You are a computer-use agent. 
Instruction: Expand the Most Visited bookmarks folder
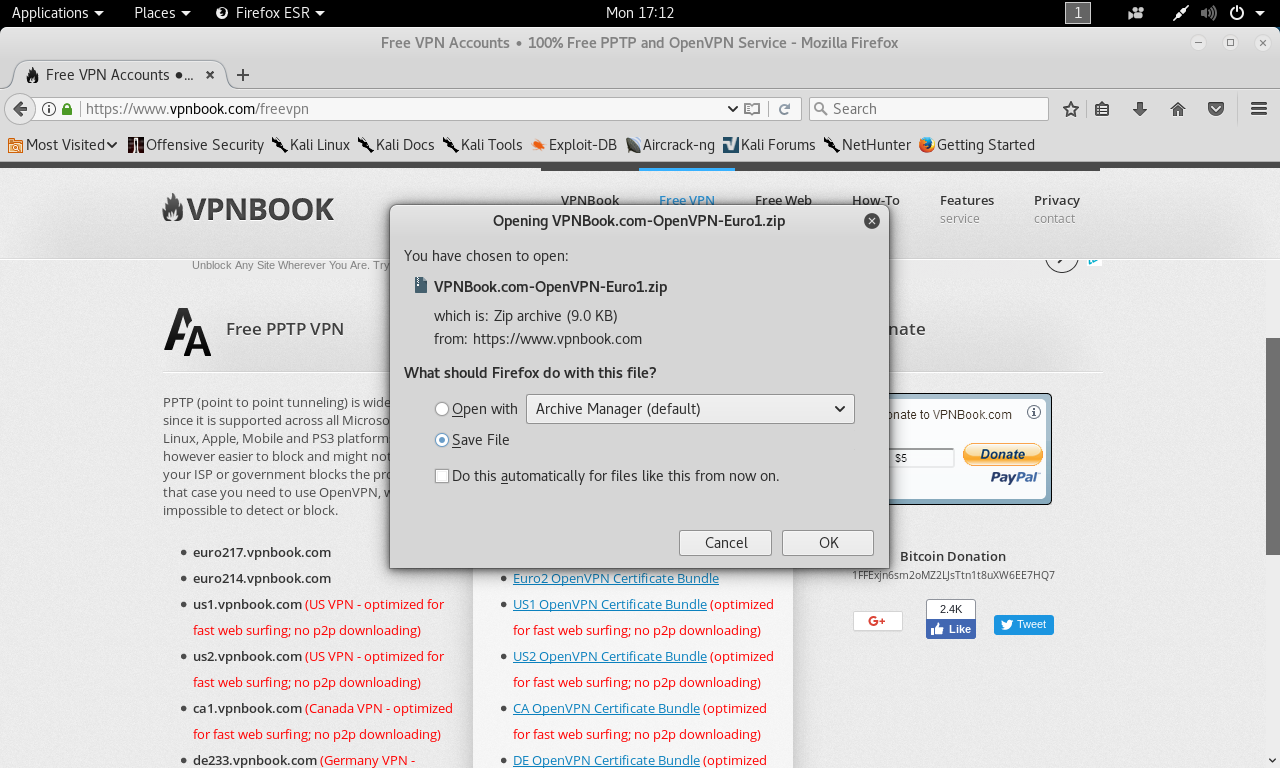point(63,145)
